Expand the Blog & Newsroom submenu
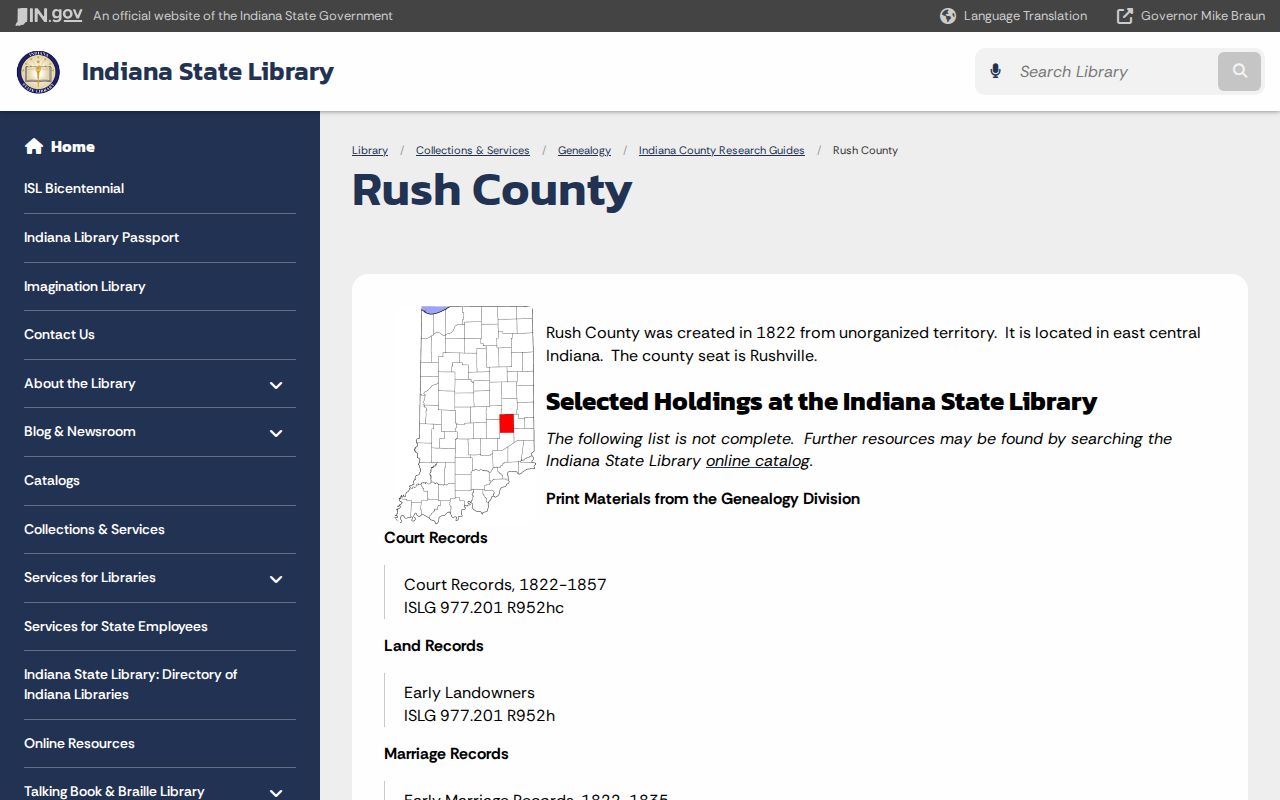 [x=276, y=433]
